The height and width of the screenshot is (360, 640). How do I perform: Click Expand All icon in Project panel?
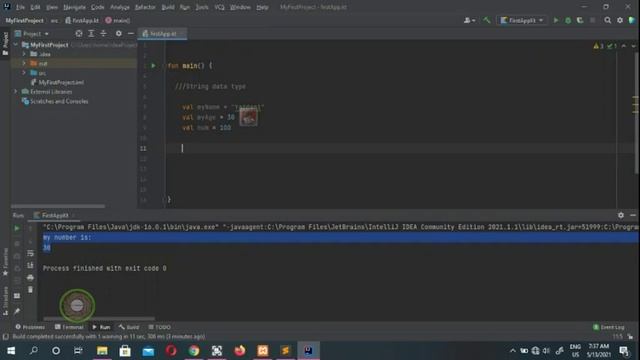pos(91,33)
